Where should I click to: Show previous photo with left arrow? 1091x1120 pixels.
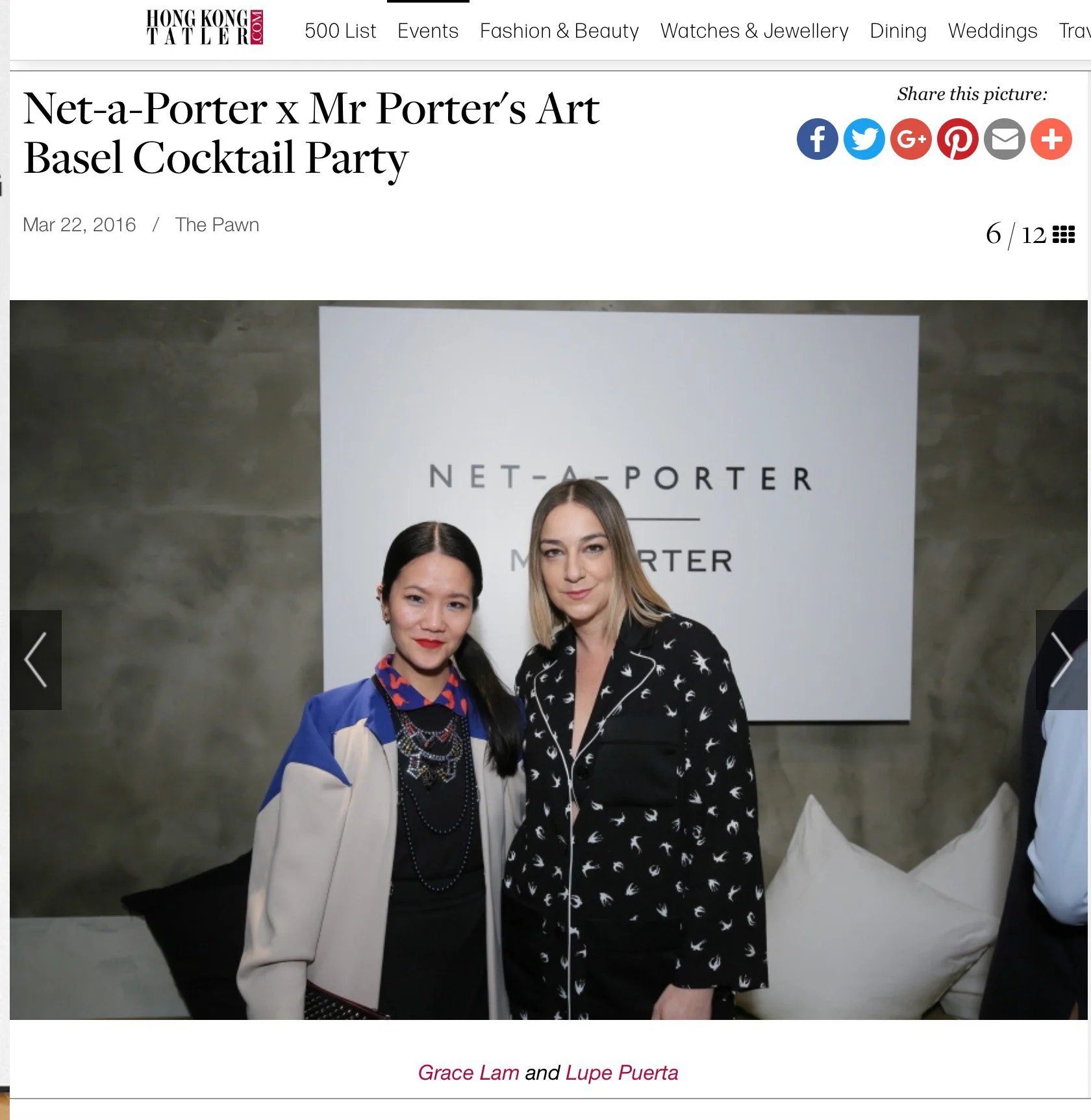tap(36, 659)
